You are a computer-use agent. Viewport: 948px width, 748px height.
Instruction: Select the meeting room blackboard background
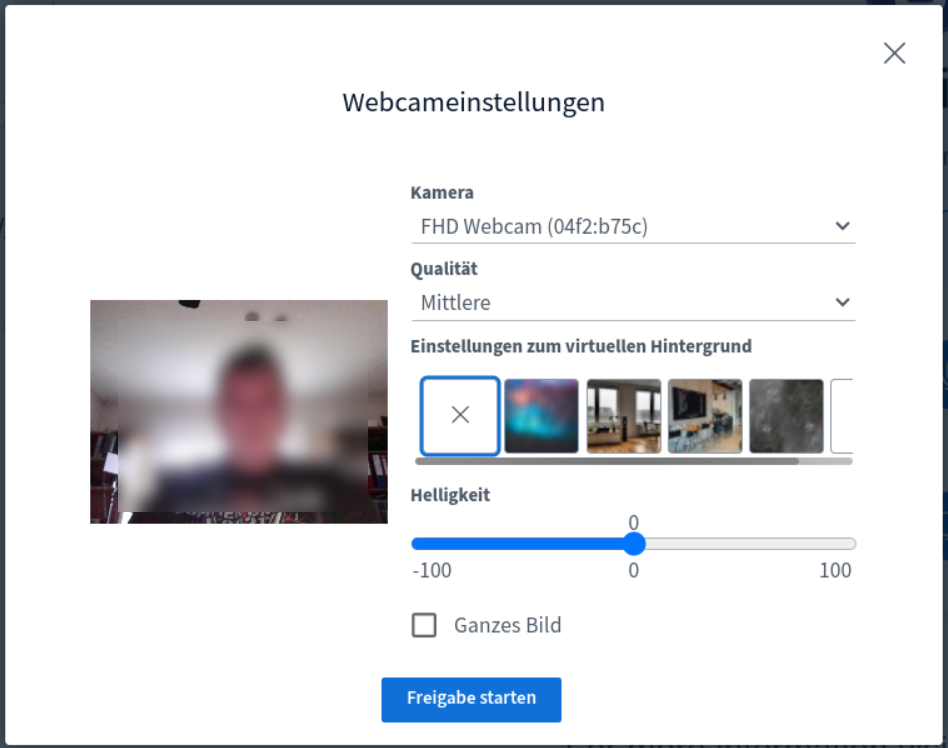(705, 415)
